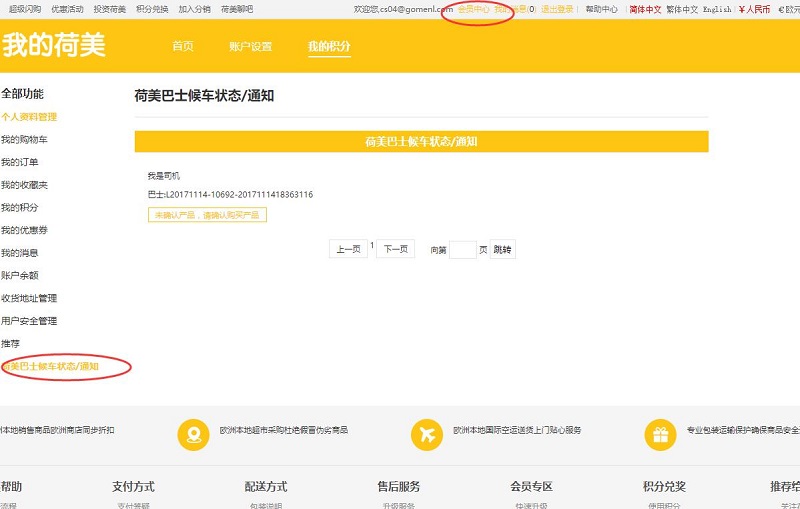
Task: Click 下一页 pagination button
Action: pyautogui.click(x=395, y=249)
